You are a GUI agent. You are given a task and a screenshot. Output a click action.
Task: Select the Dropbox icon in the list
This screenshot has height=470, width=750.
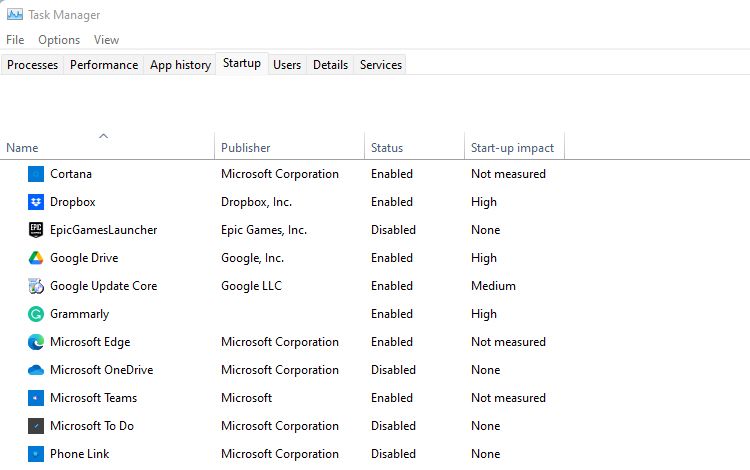coord(36,202)
